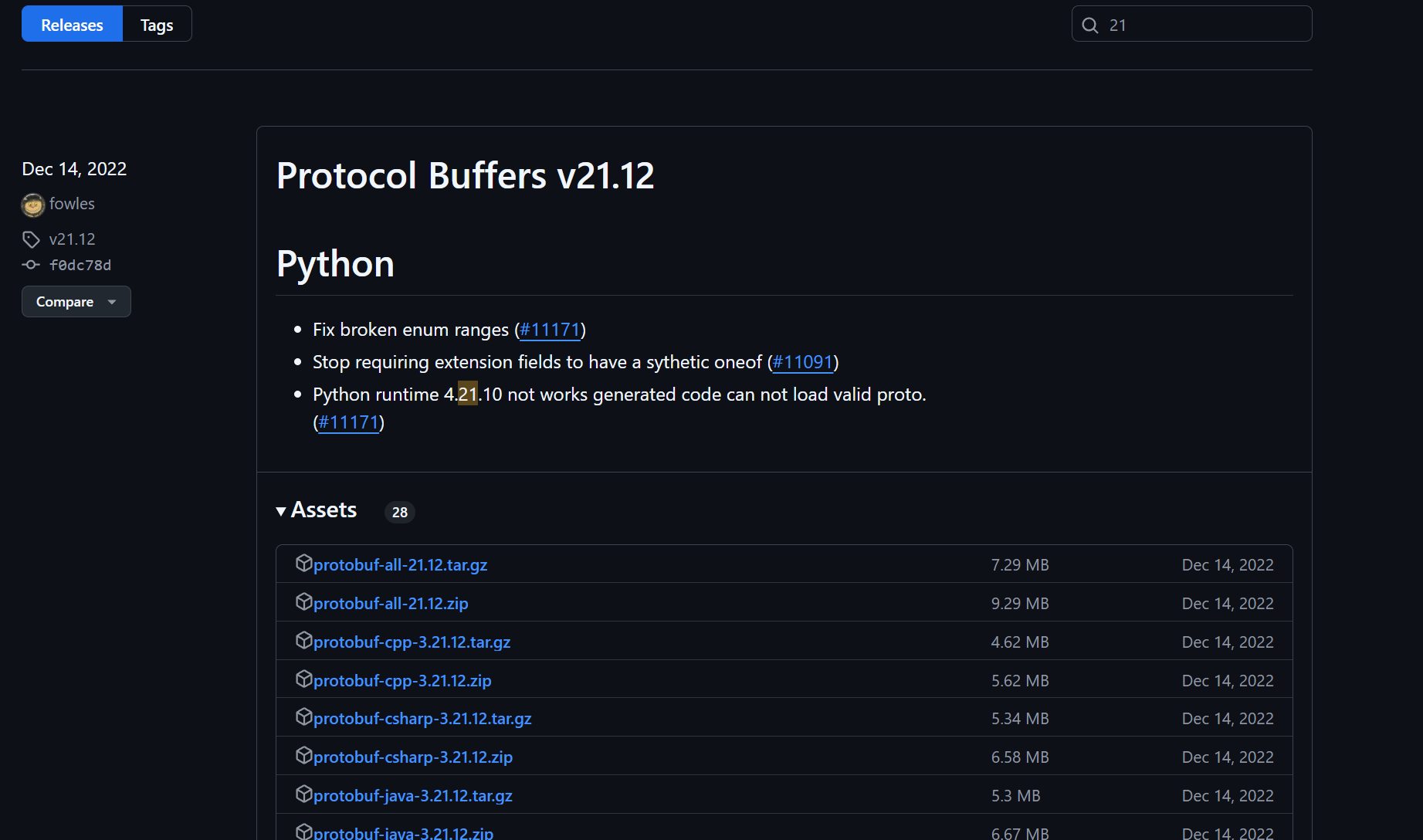Open the #11171 link after enum ranges

[x=550, y=330]
